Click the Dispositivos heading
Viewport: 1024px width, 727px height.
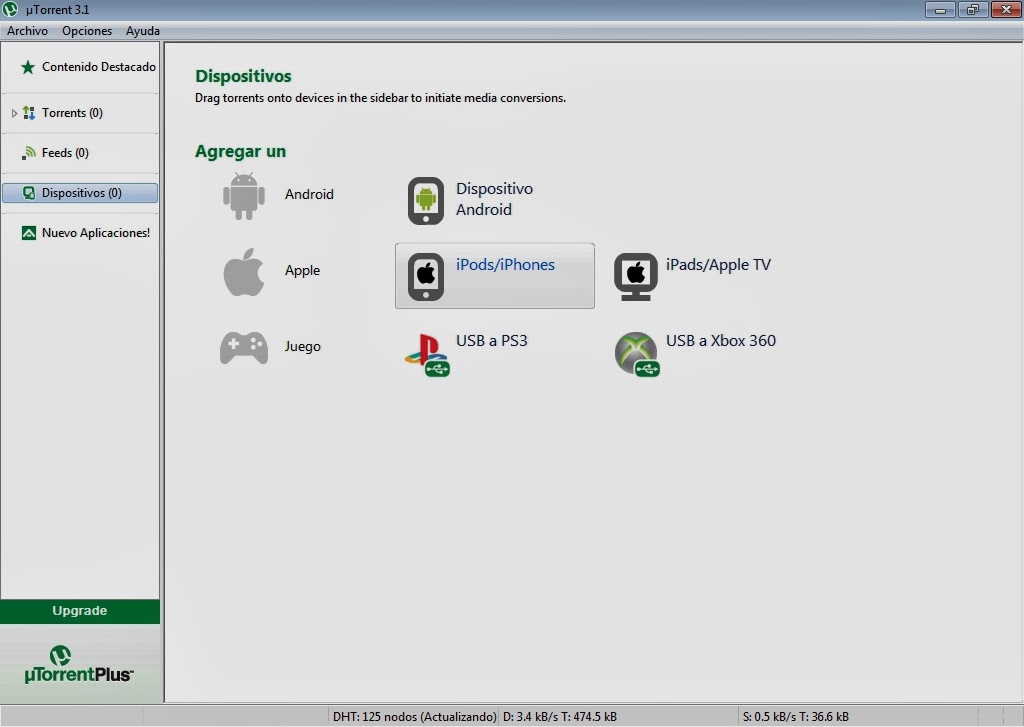(x=243, y=76)
